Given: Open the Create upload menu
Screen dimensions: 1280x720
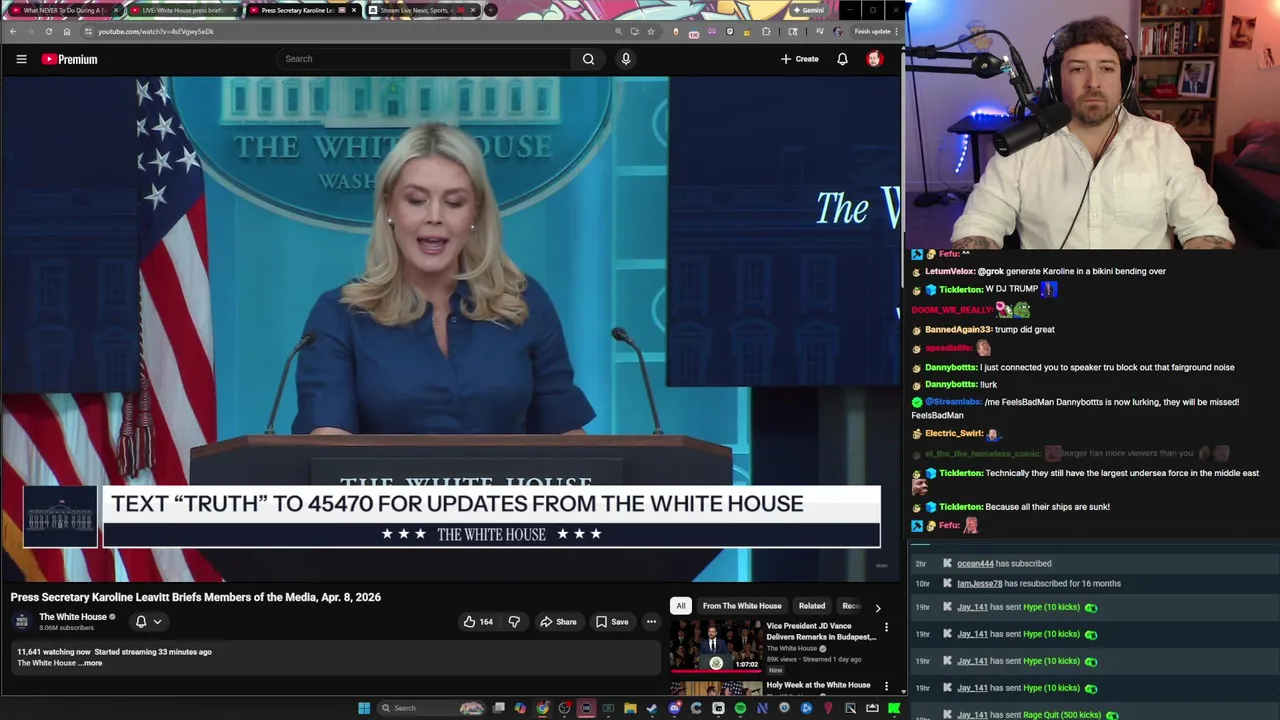Looking at the screenshot, I should coord(800,59).
